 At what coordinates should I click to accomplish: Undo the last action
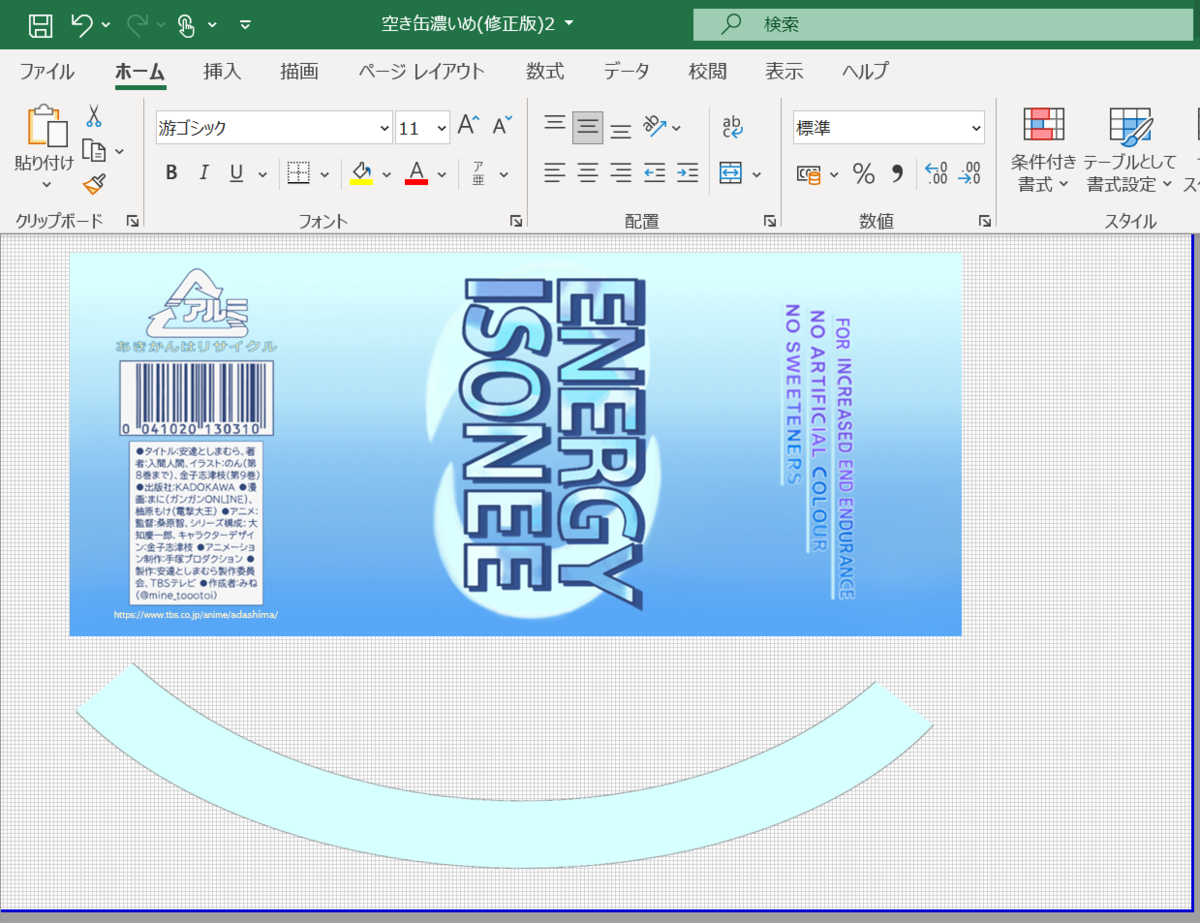tap(82, 24)
